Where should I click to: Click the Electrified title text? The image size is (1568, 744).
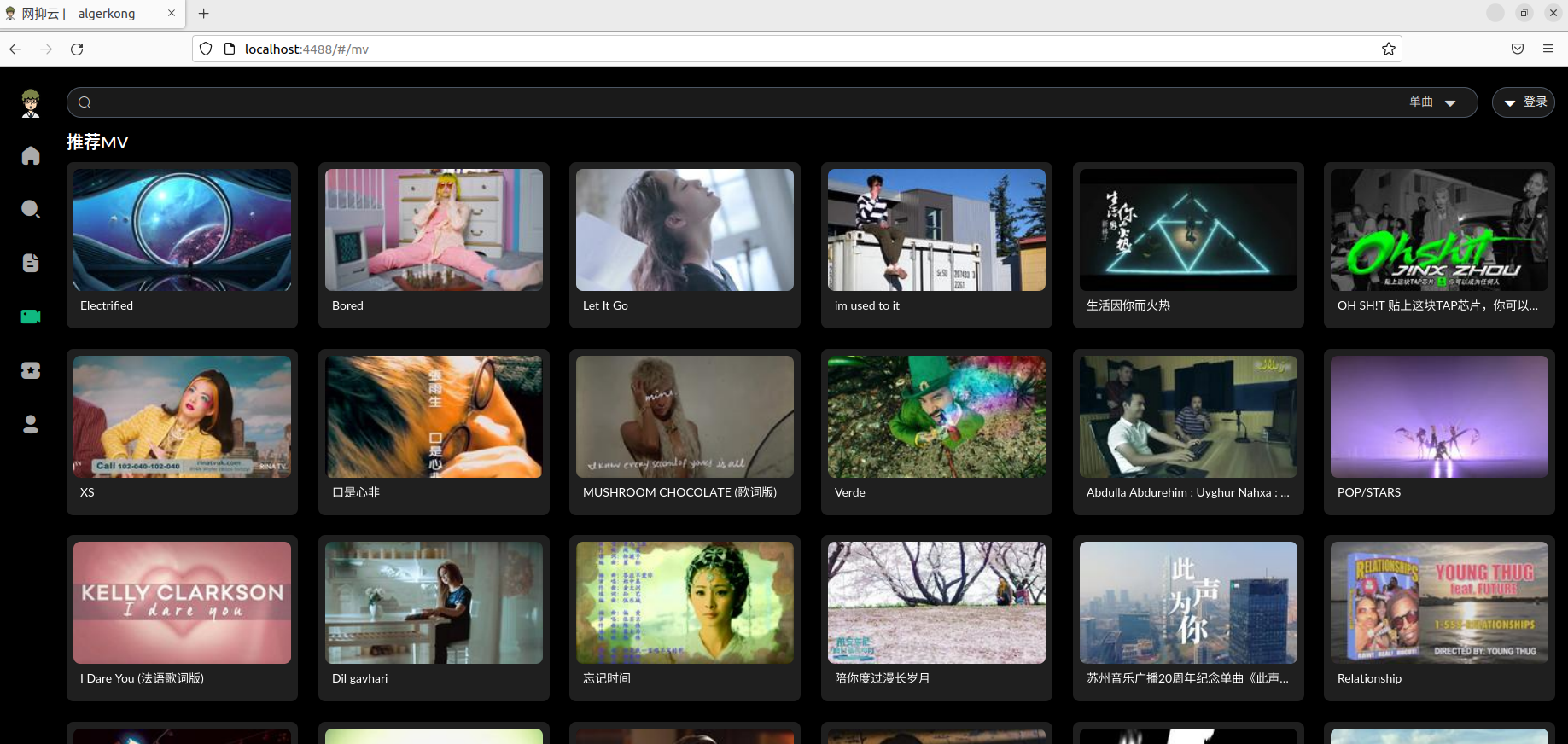tap(107, 305)
